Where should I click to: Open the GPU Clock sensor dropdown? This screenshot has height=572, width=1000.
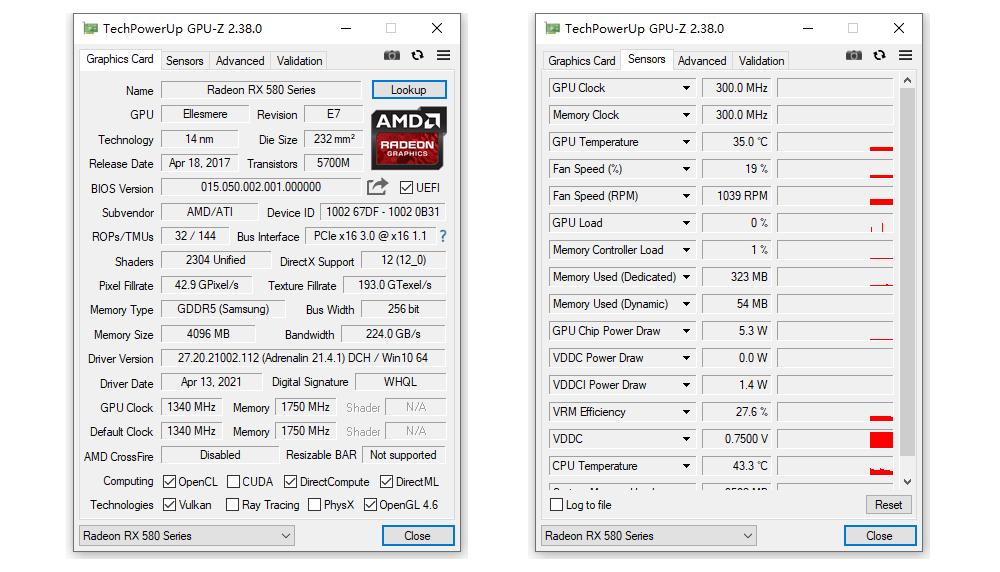click(x=686, y=88)
